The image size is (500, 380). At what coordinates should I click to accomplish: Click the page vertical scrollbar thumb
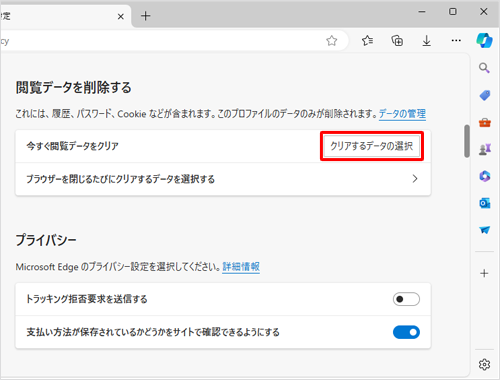click(467, 141)
